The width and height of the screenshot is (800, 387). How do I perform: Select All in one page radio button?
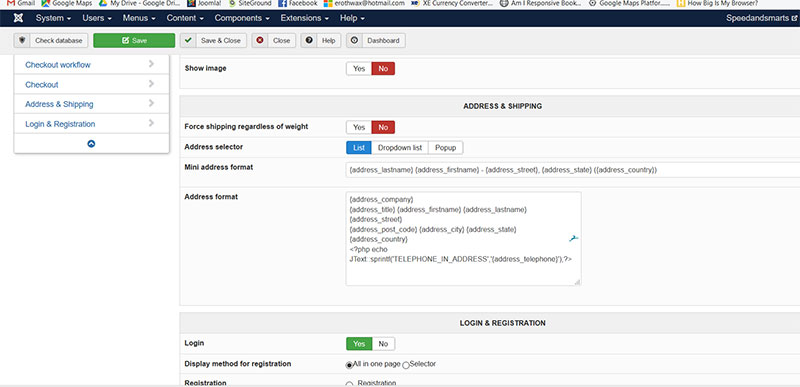tap(349, 365)
